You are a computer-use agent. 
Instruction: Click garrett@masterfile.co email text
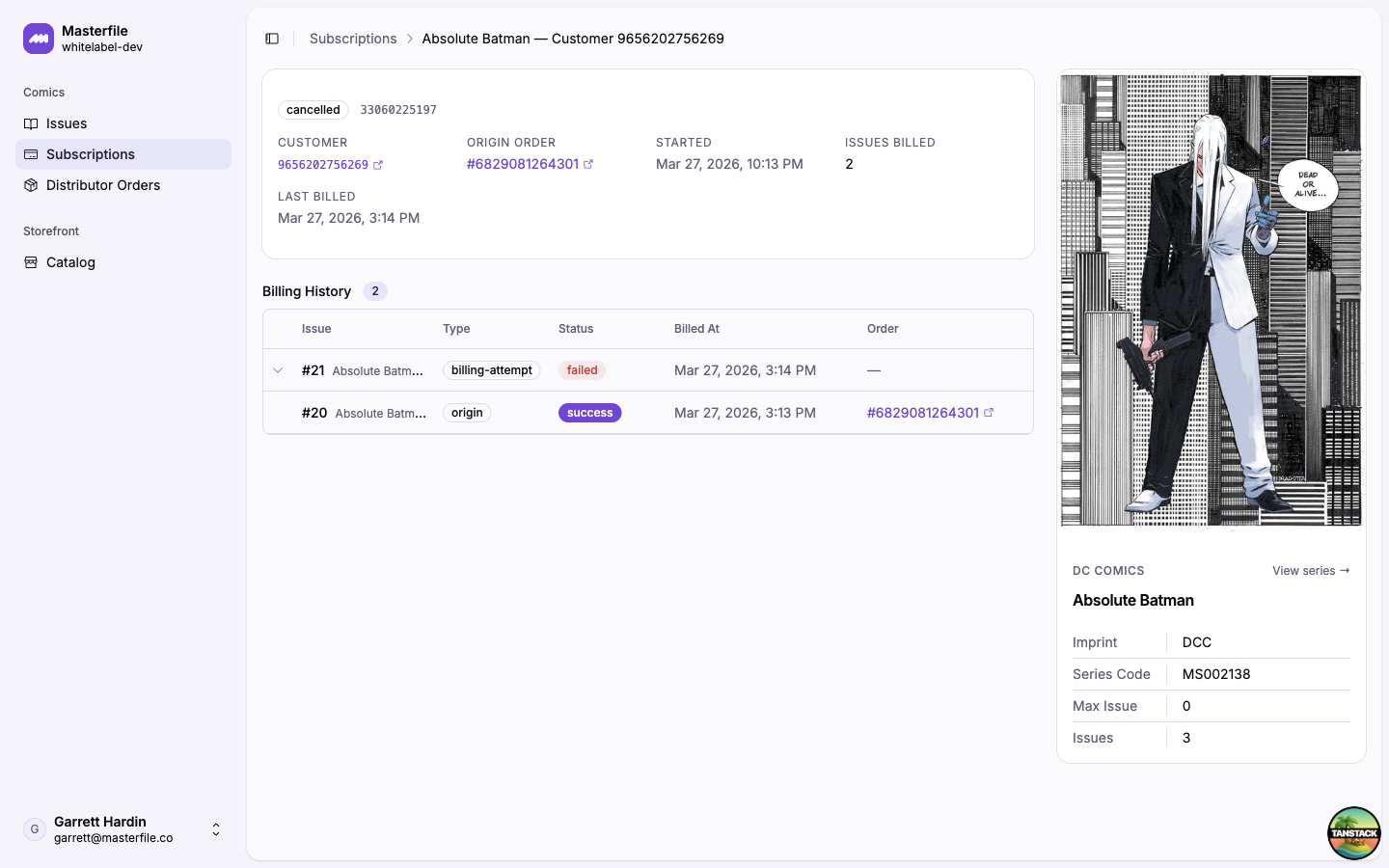click(x=114, y=838)
